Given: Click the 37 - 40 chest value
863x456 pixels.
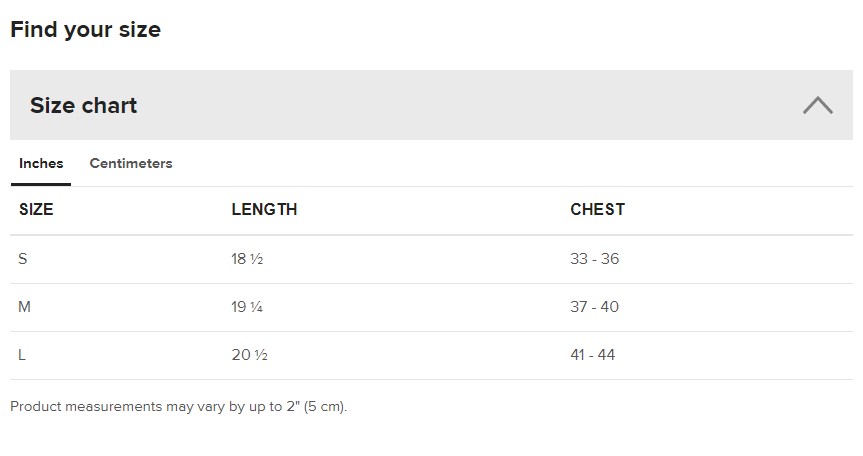Looking at the screenshot, I should click(594, 307).
